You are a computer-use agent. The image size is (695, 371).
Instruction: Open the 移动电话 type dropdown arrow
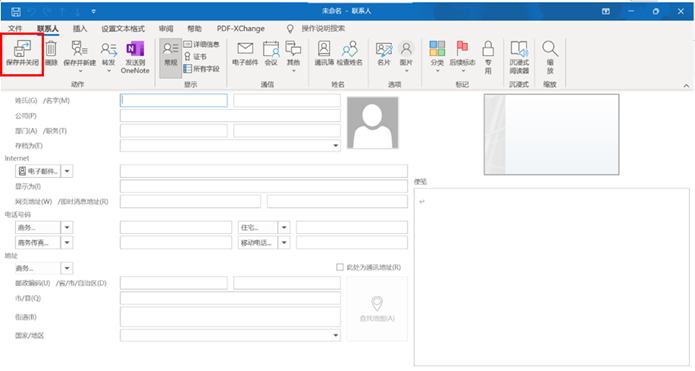284,242
